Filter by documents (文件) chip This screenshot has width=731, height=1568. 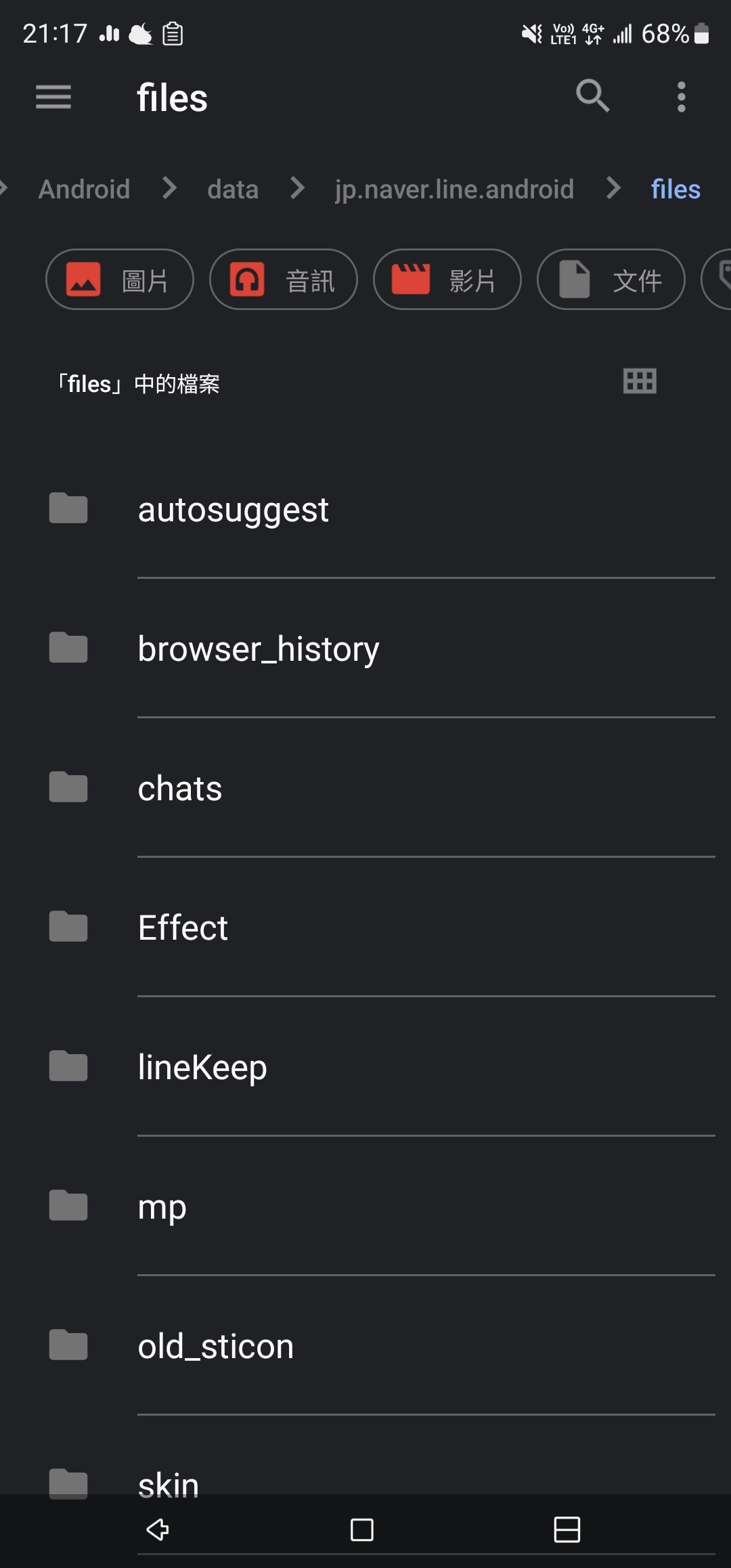(x=611, y=280)
